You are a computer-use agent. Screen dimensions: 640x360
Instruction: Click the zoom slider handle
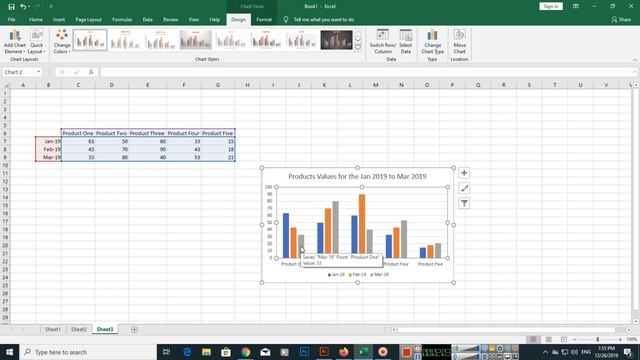coord(598,340)
